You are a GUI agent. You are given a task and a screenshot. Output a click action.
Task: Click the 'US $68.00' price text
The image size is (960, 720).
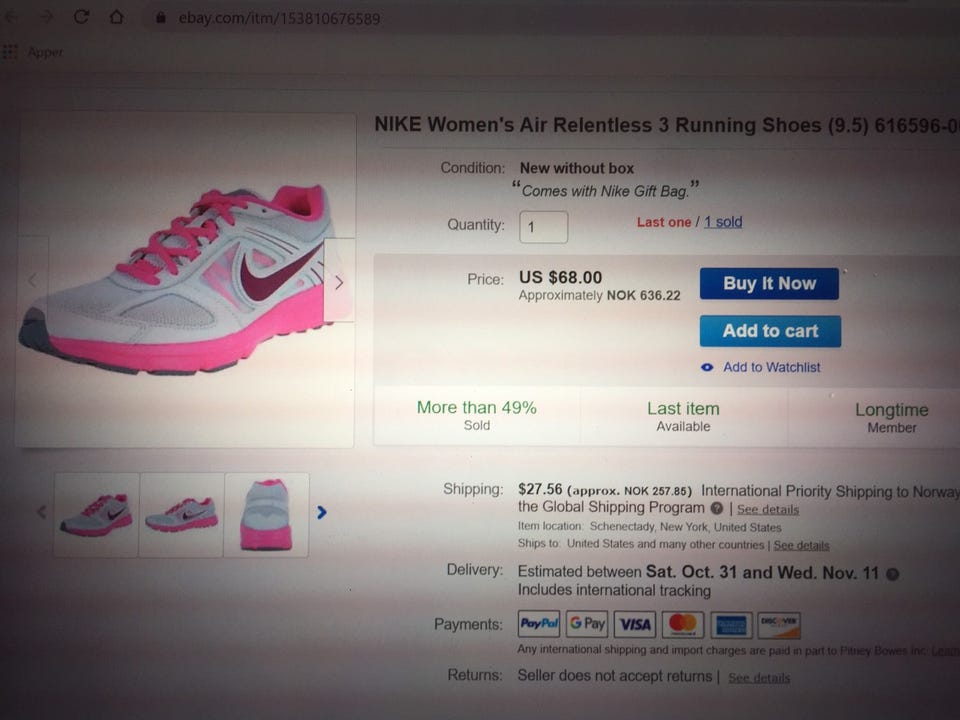click(561, 277)
